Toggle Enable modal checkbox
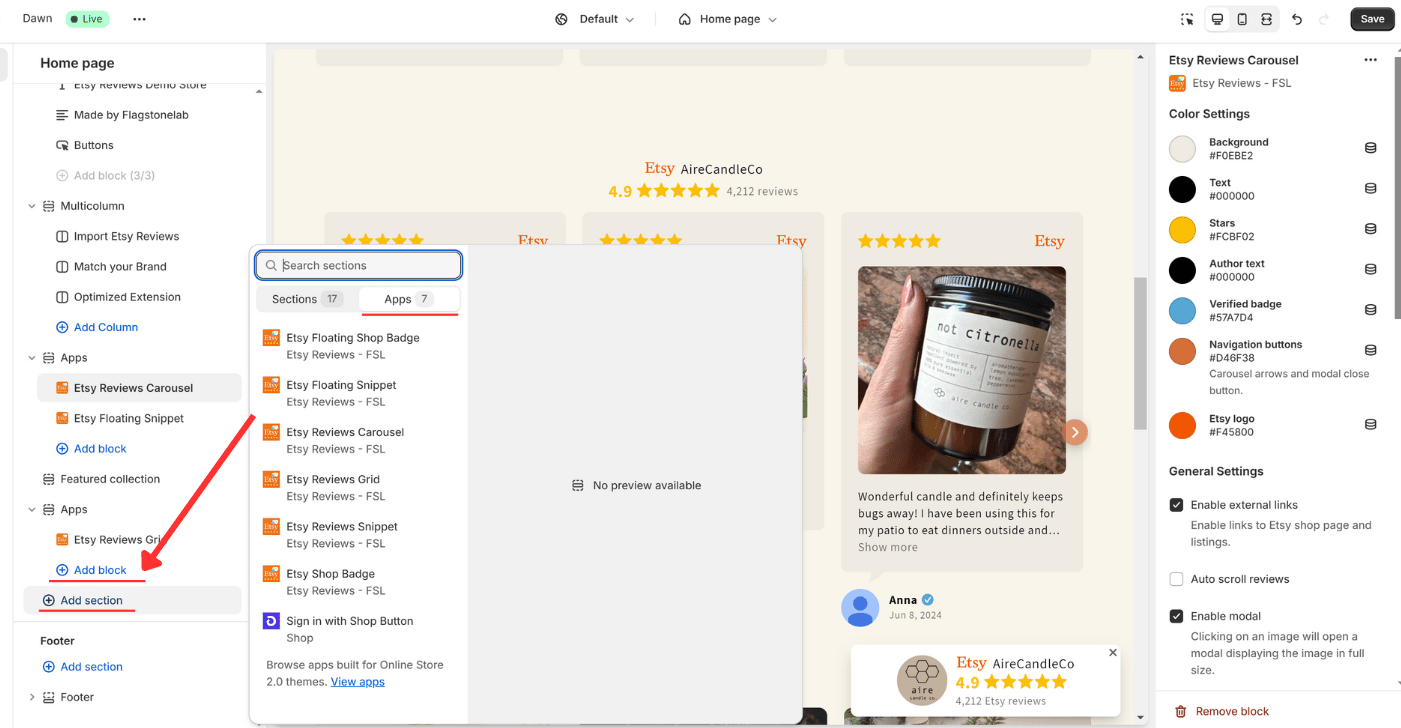The height and width of the screenshot is (728, 1401). point(1177,616)
